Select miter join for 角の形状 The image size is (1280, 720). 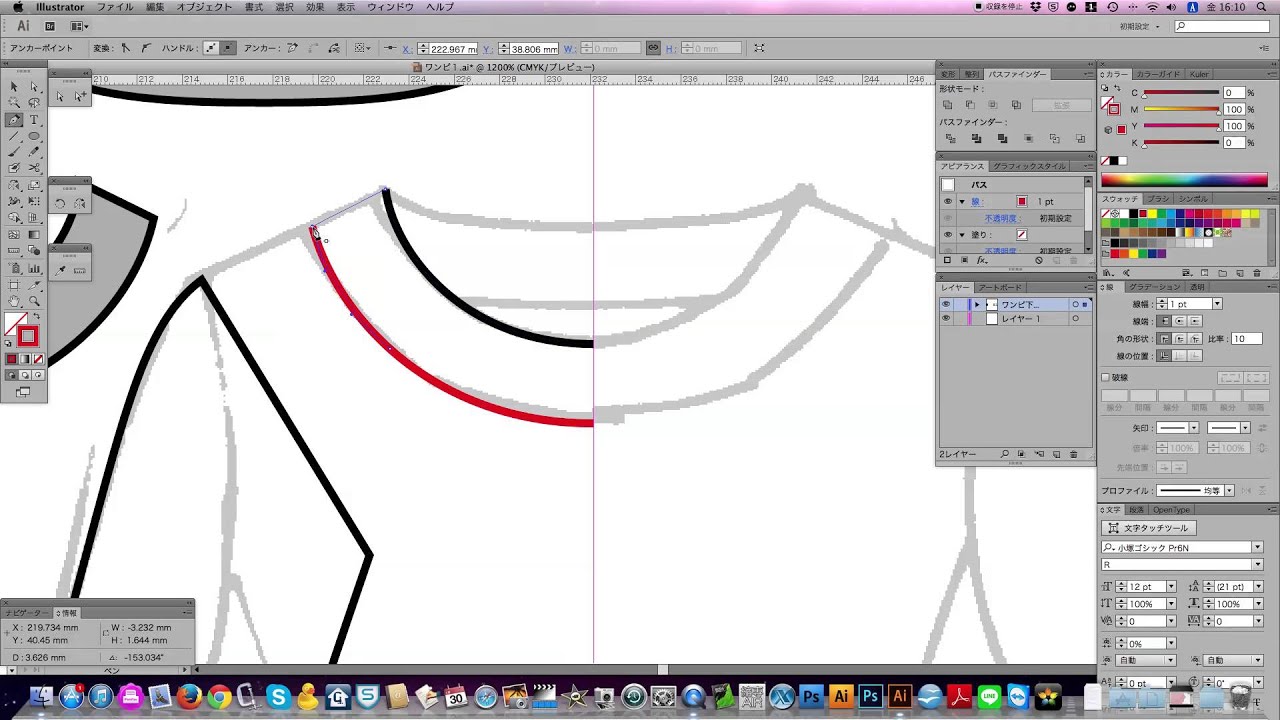1164,339
